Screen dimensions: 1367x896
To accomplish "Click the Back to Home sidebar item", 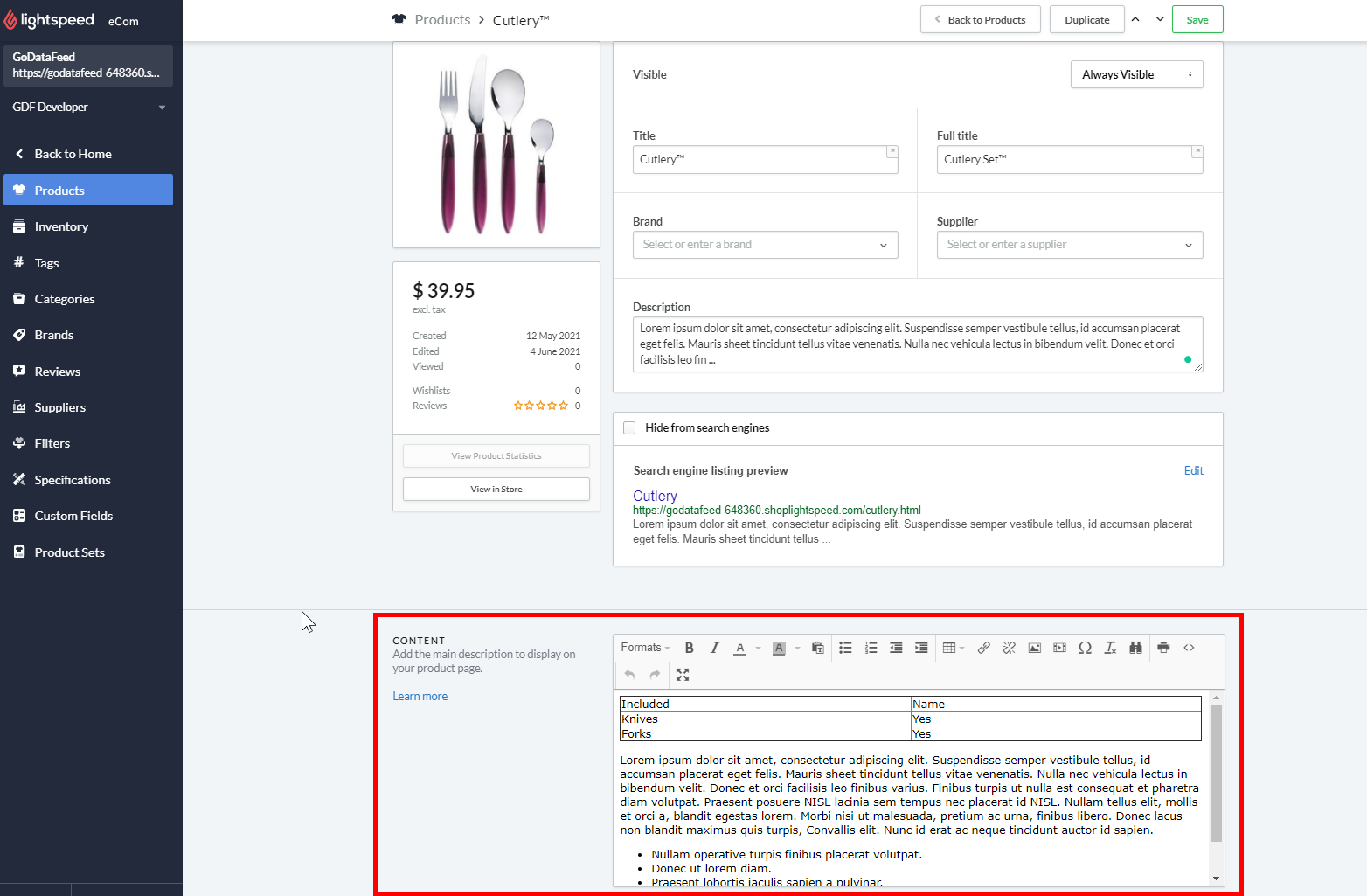I will [x=87, y=154].
